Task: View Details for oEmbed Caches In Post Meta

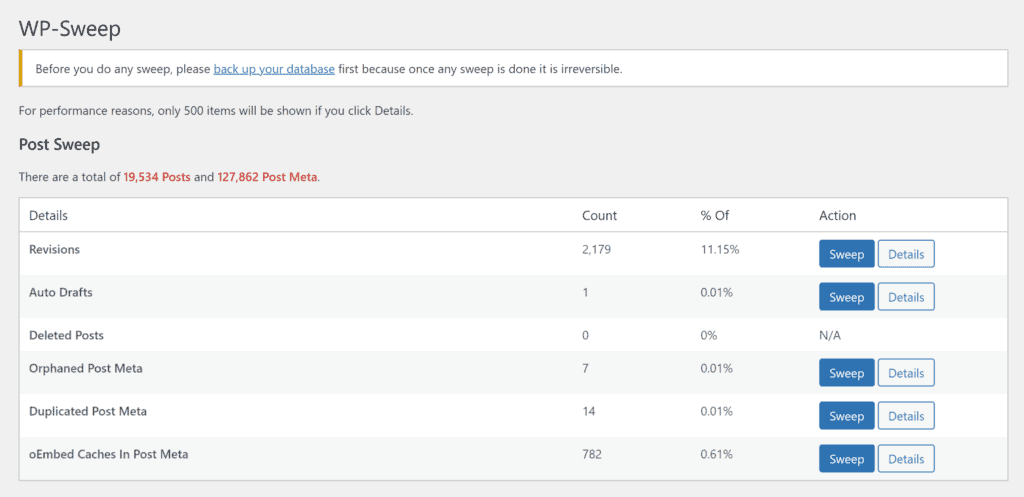Action: click(x=906, y=458)
